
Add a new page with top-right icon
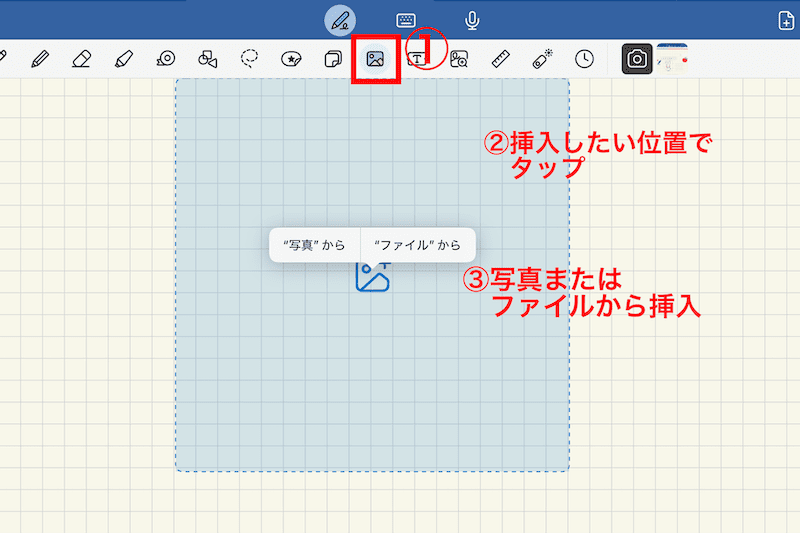786,20
